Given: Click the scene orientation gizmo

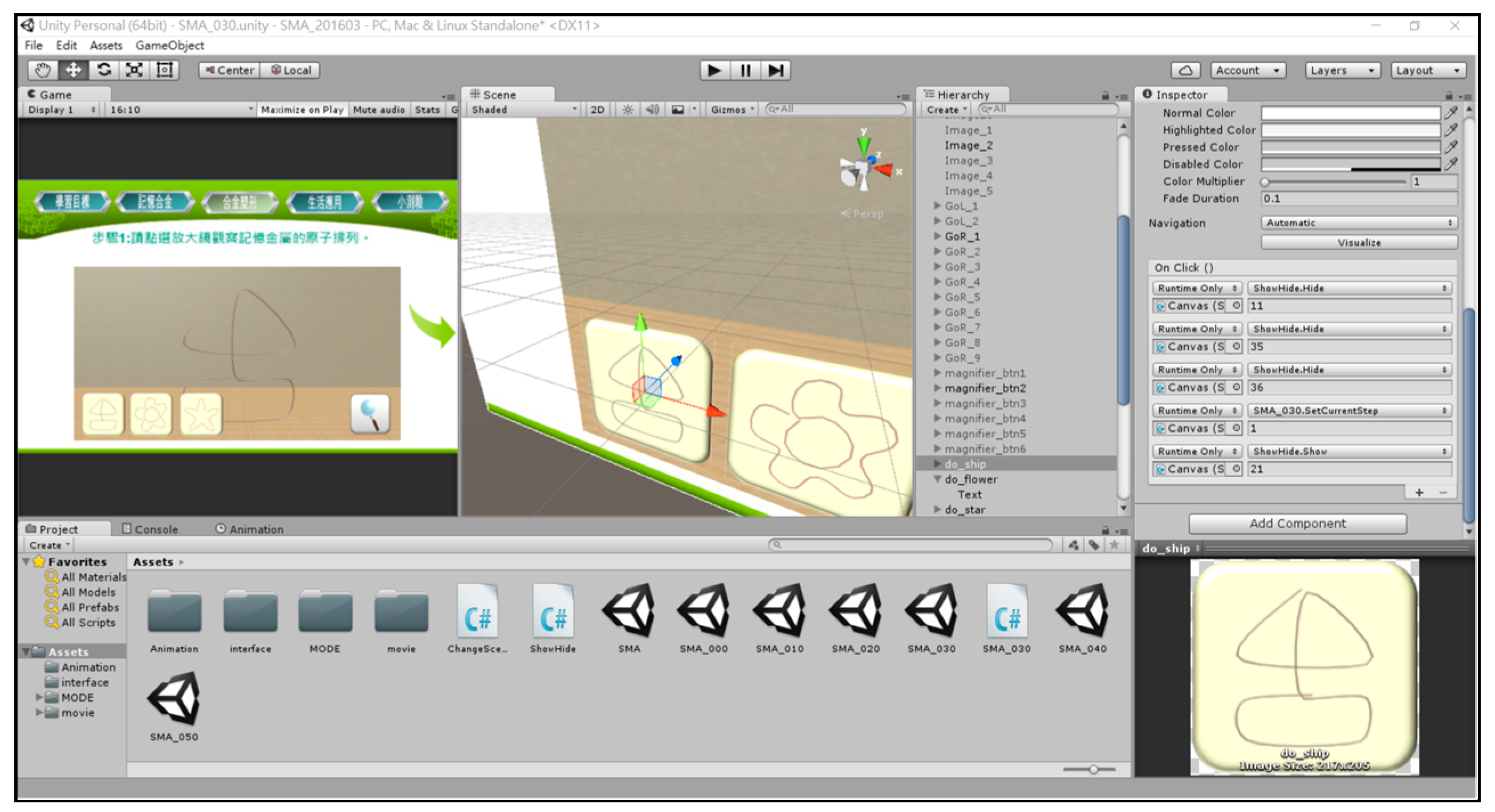Looking at the screenshot, I should coord(865,164).
